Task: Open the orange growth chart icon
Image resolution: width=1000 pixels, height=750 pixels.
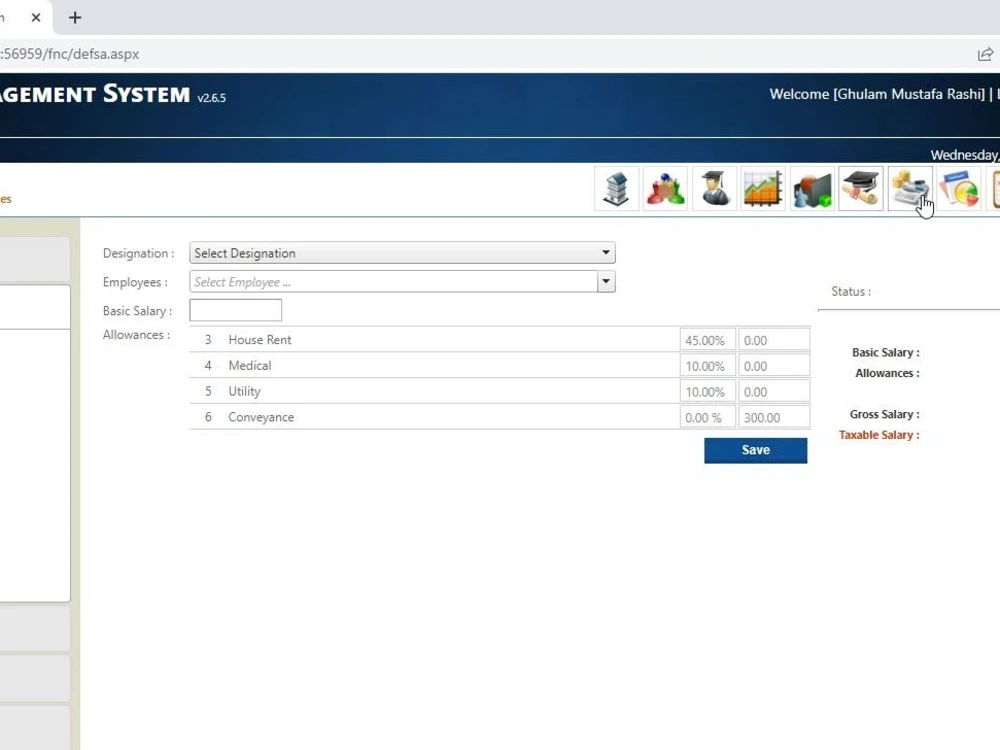Action: 763,189
